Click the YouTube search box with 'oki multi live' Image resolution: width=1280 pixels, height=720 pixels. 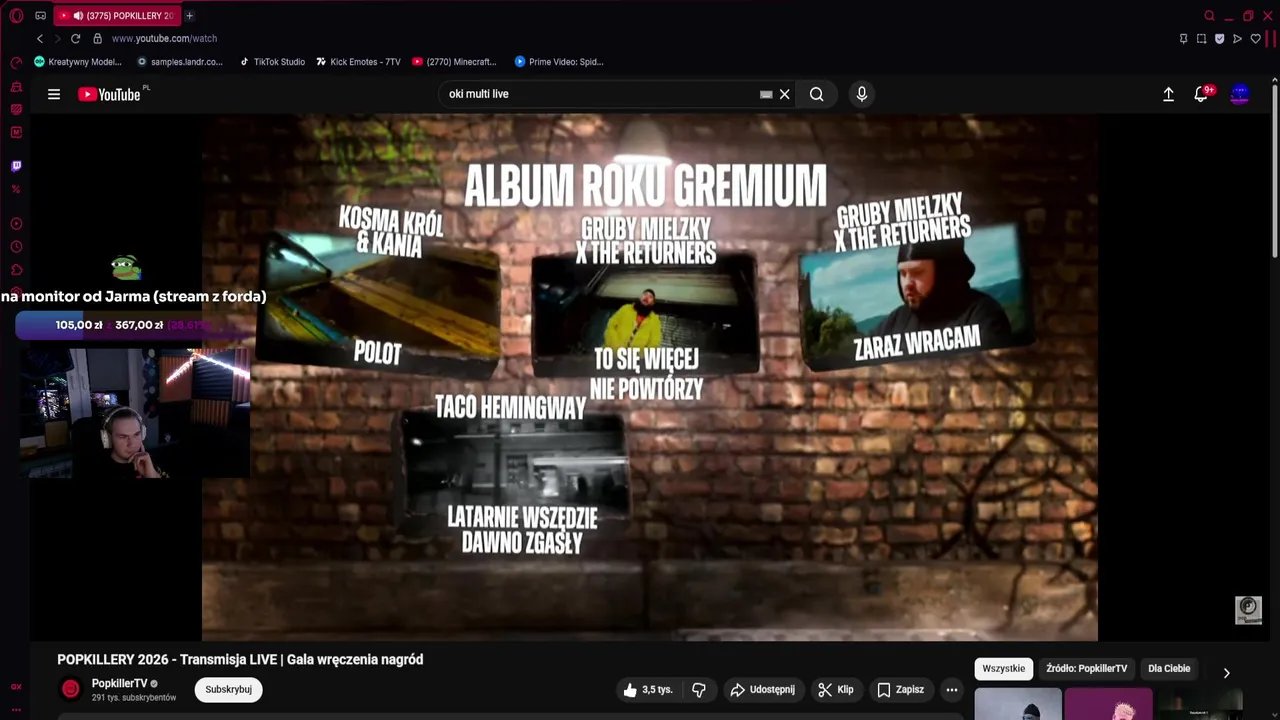[600, 94]
